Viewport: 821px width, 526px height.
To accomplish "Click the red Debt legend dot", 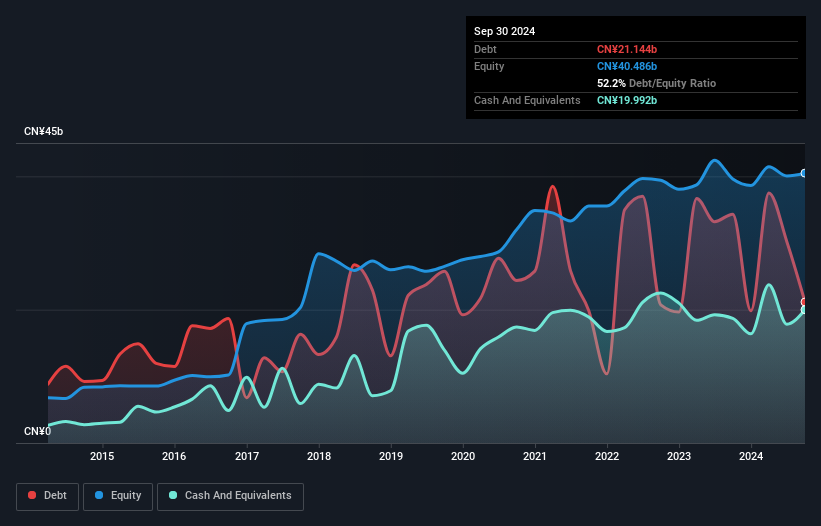I will tap(32, 495).
